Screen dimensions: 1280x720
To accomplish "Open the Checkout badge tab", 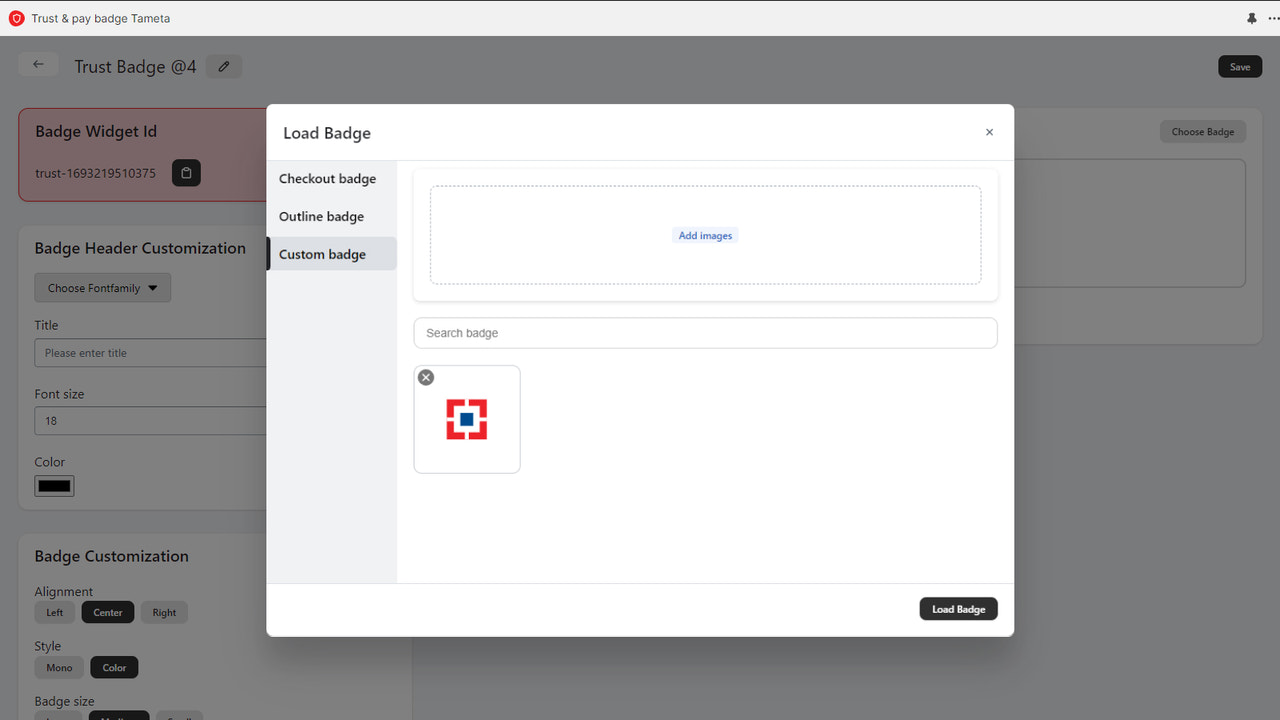I will point(328,178).
